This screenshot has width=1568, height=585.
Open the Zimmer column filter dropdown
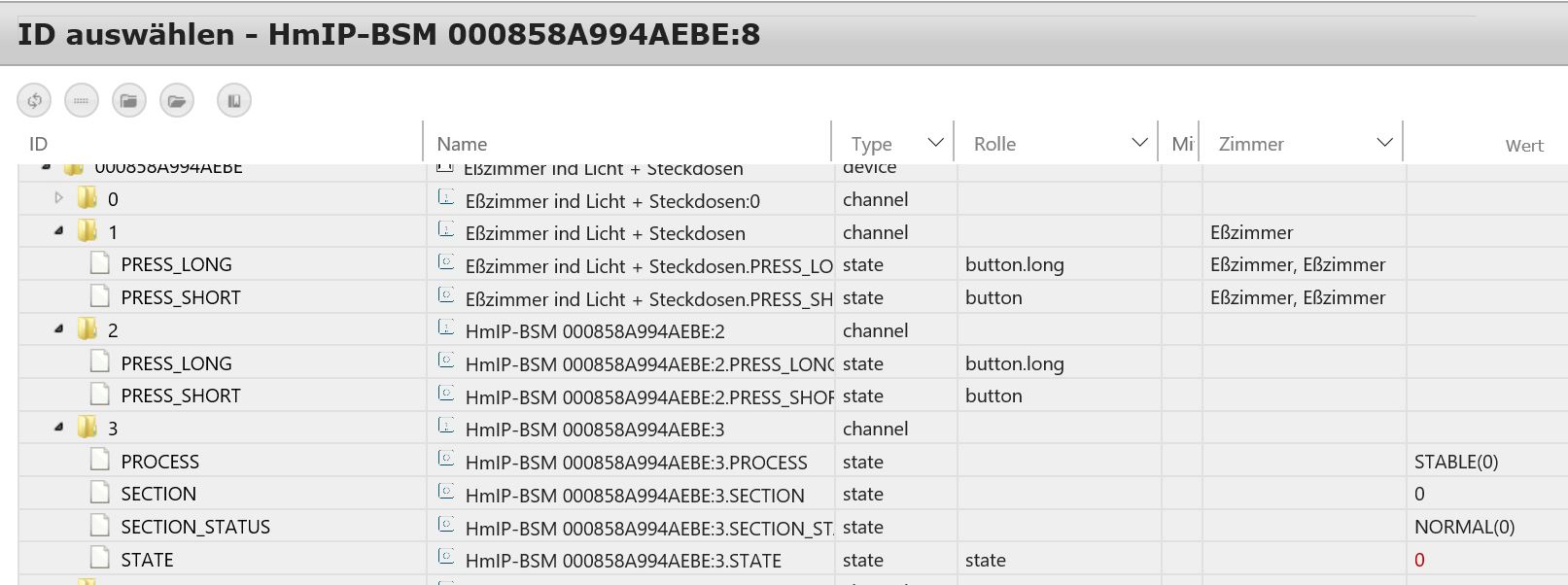[1384, 143]
